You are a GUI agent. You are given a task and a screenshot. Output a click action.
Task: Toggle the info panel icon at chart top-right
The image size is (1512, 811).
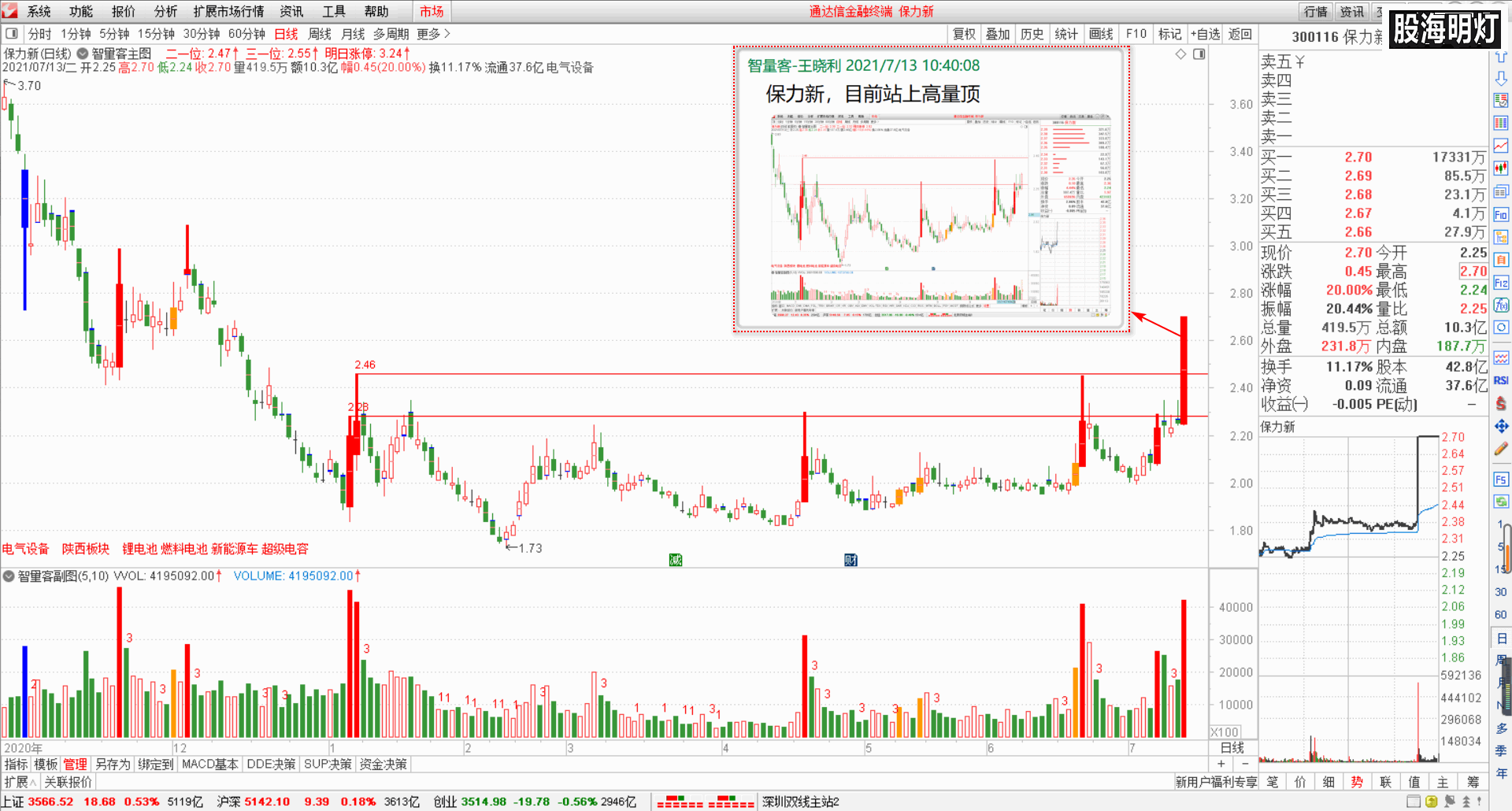tap(1199, 54)
